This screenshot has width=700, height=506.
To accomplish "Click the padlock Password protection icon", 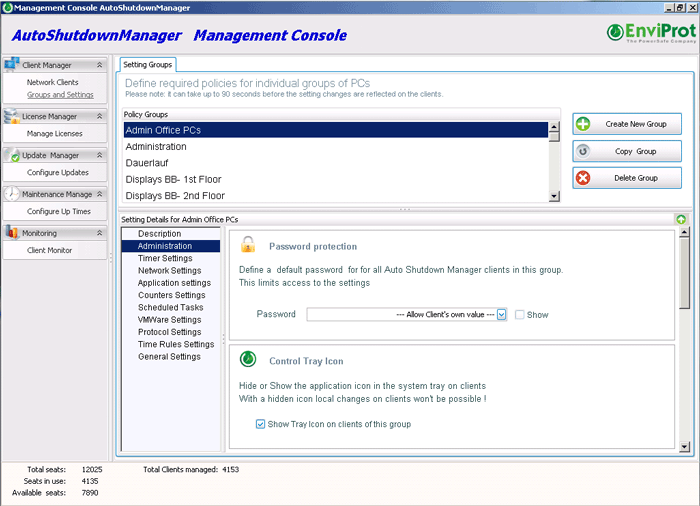I will [x=248, y=245].
